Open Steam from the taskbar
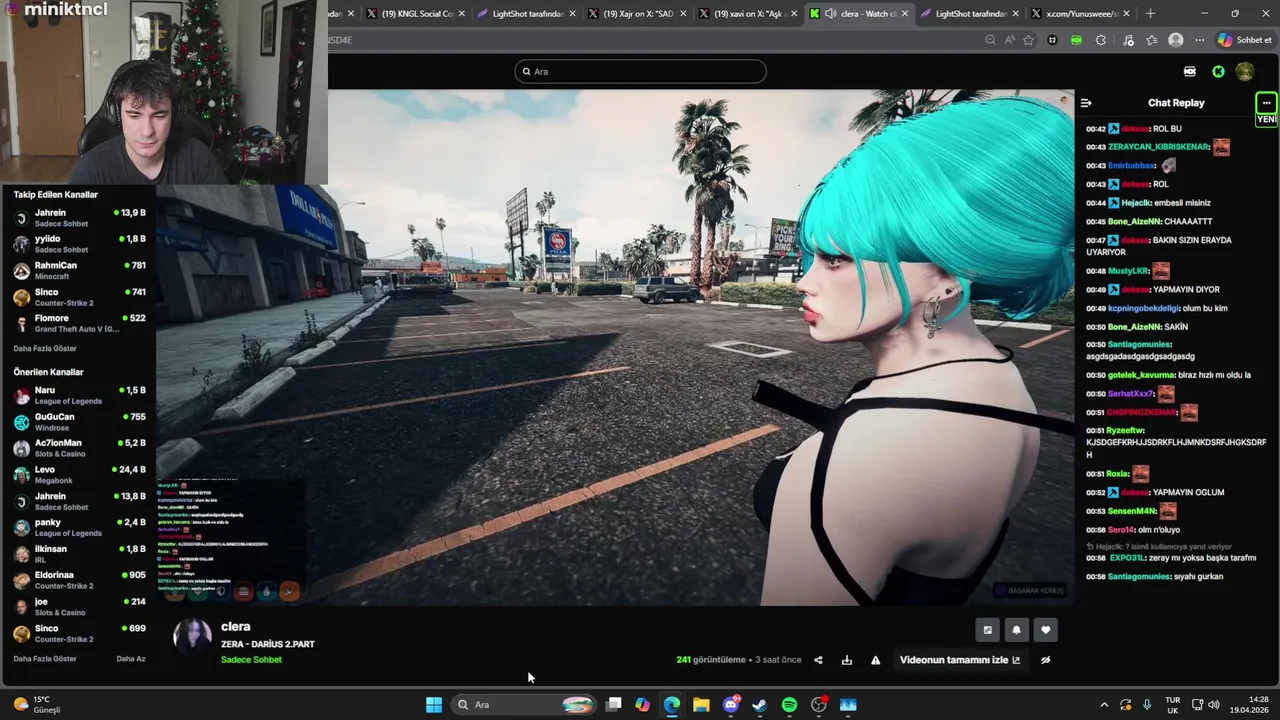This screenshot has width=1280, height=720. [760, 705]
